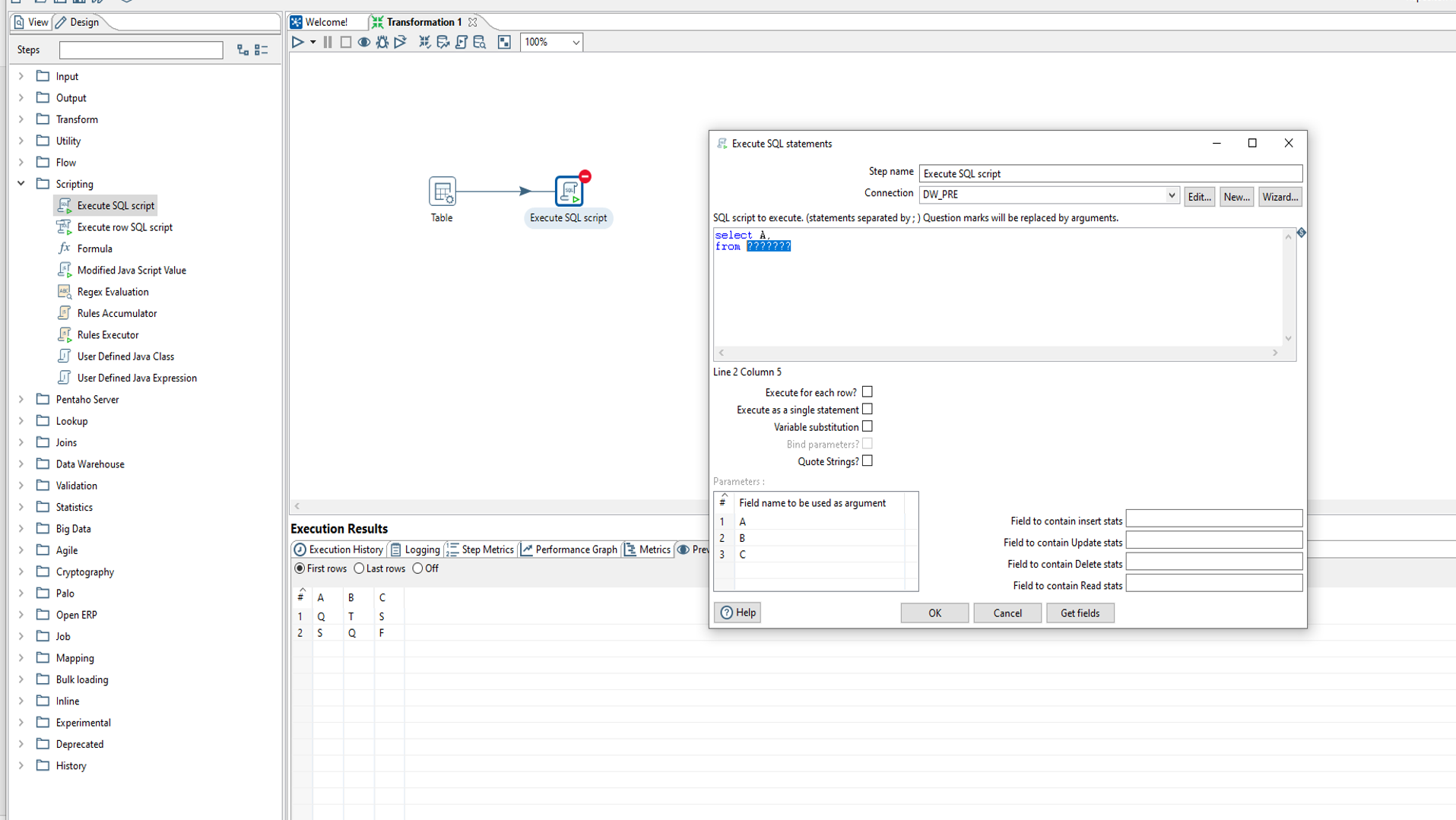Click the Preview transformation eye icon
The height and width of the screenshot is (820, 1456).
point(364,43)
